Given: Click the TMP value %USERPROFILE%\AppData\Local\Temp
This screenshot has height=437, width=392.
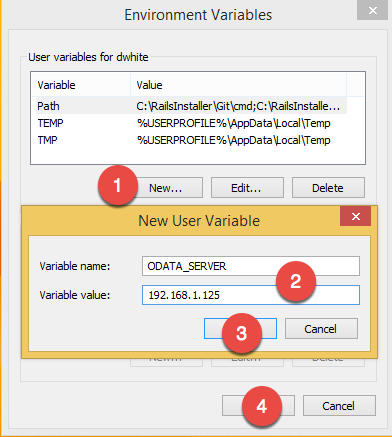Looking at the screenshot, I should [234, 140].
